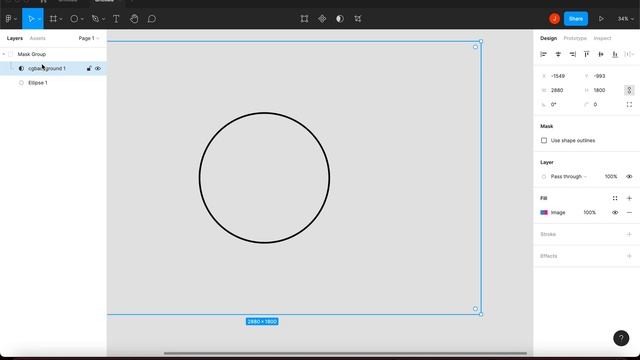This screenshot has width=640, height=360.
Task: Click the Image fill color swatch
Action: click(x=544, y=213)
